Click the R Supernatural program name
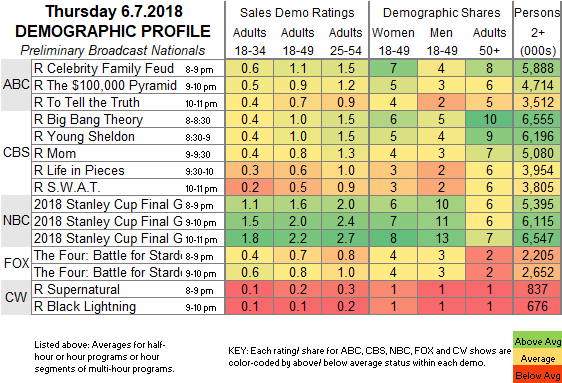 pos(77,289)
